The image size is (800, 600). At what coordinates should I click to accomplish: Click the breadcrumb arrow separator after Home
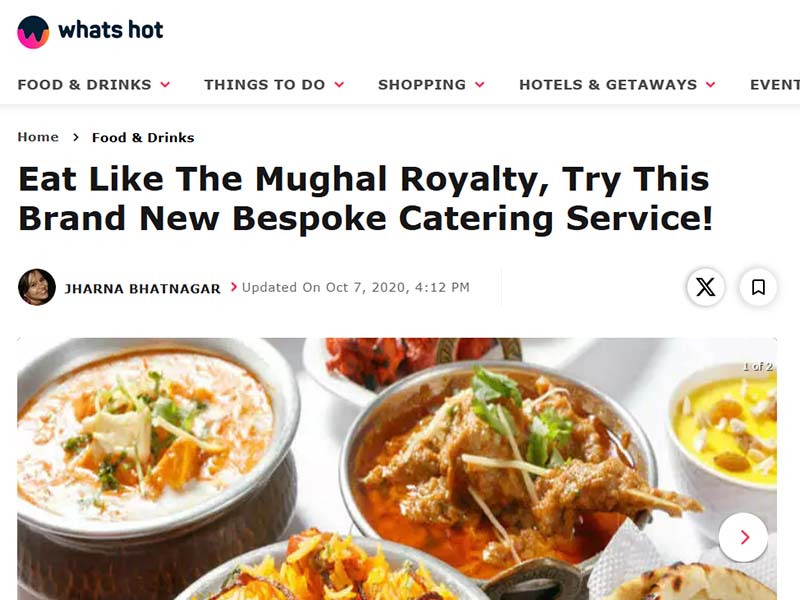pos(76,137)
